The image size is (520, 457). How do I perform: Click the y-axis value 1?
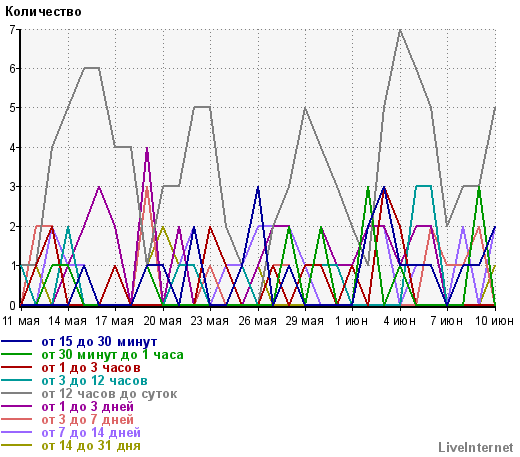pos(13,266)
